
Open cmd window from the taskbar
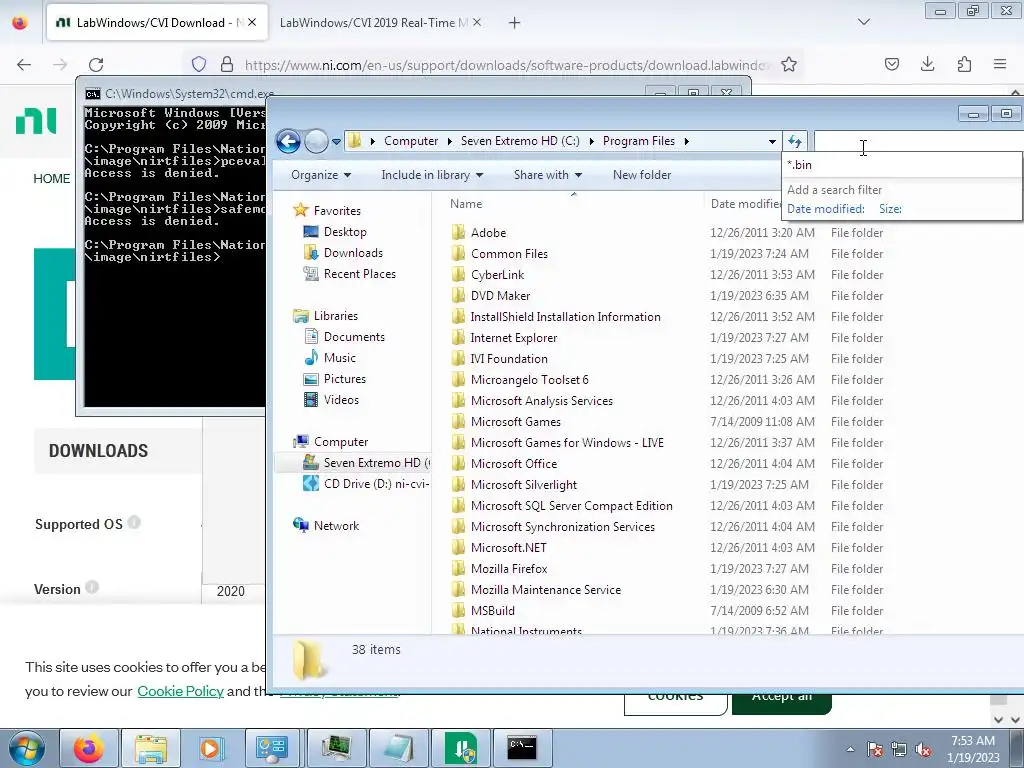522,748
